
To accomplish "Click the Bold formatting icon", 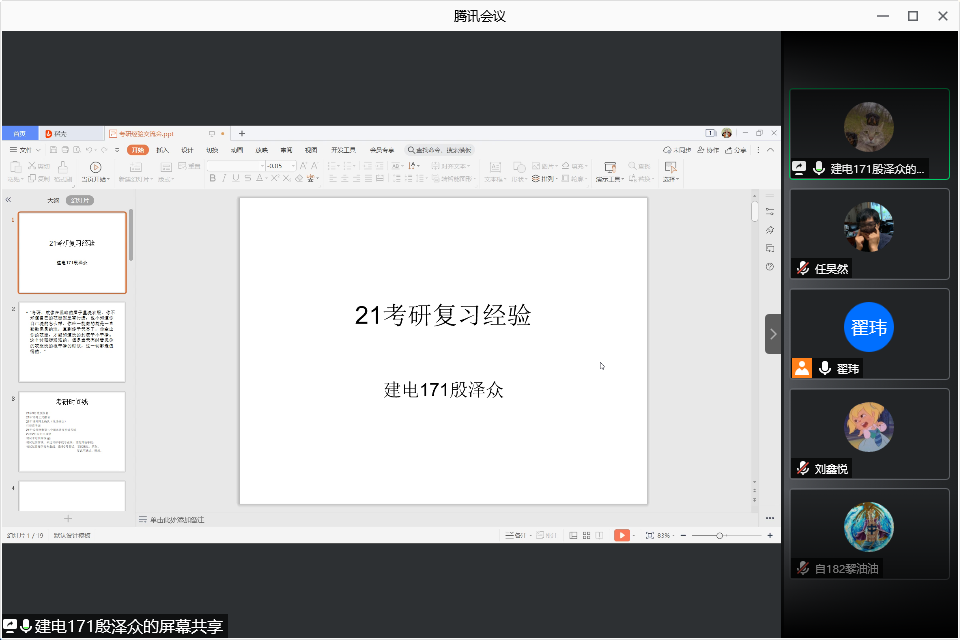I will pyautogui.click(x=212, y=178).
